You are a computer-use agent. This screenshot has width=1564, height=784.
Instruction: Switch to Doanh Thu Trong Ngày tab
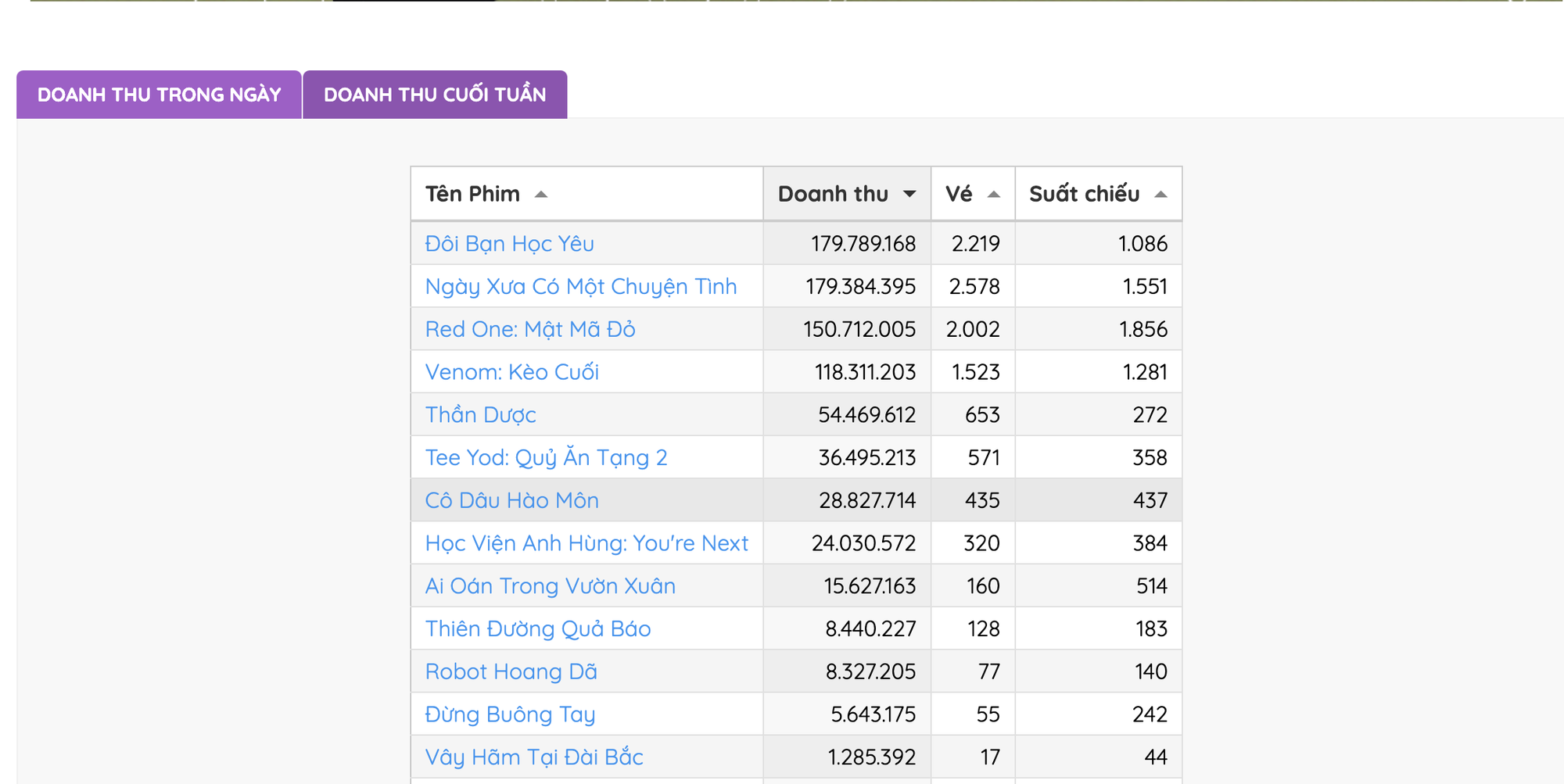pyautogui.click(x=159, y=95)
